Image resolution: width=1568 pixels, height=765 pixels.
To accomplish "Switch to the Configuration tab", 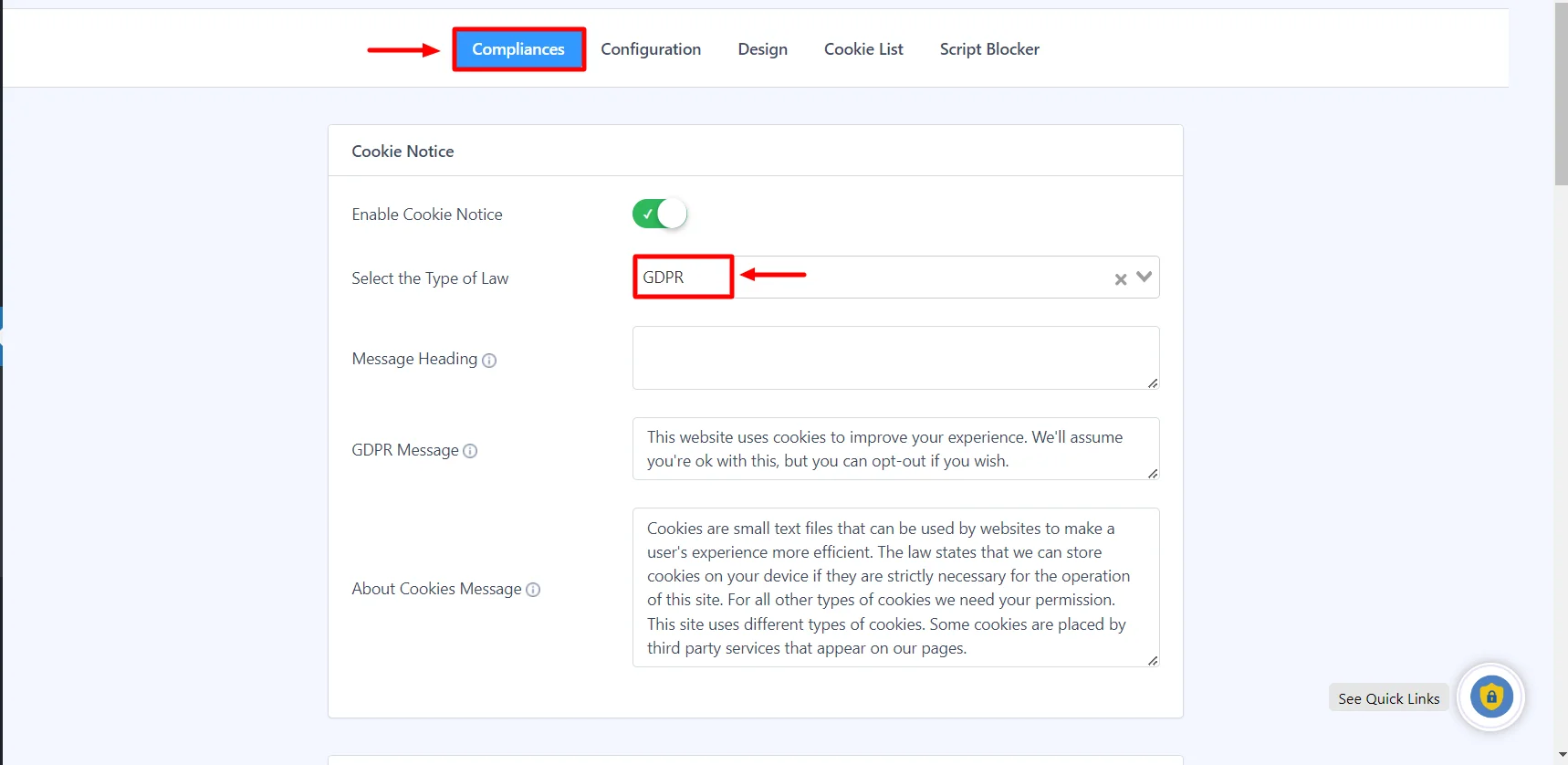I will point(651,49).
